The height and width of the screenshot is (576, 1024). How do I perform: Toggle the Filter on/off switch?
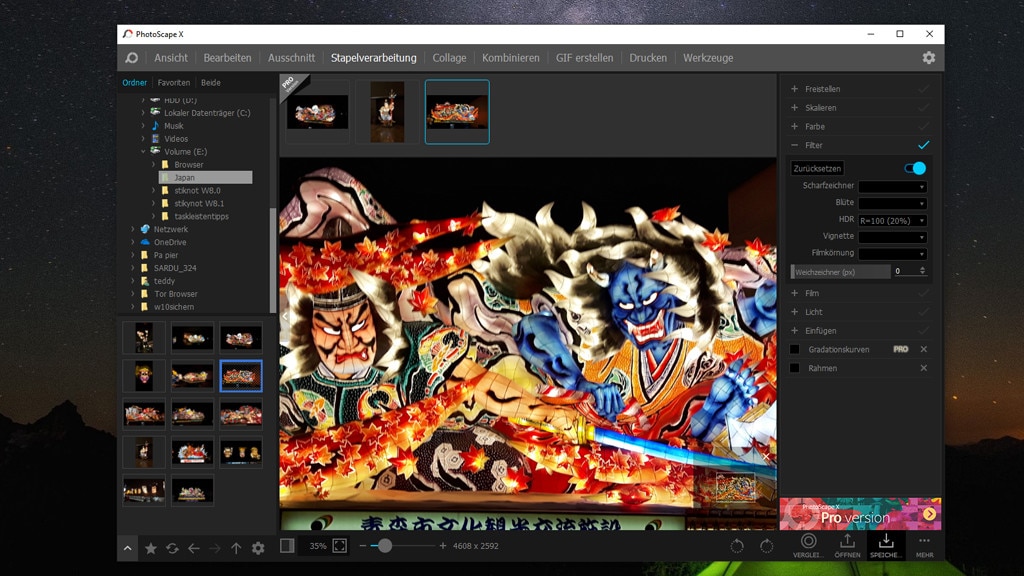coord(915,168)
